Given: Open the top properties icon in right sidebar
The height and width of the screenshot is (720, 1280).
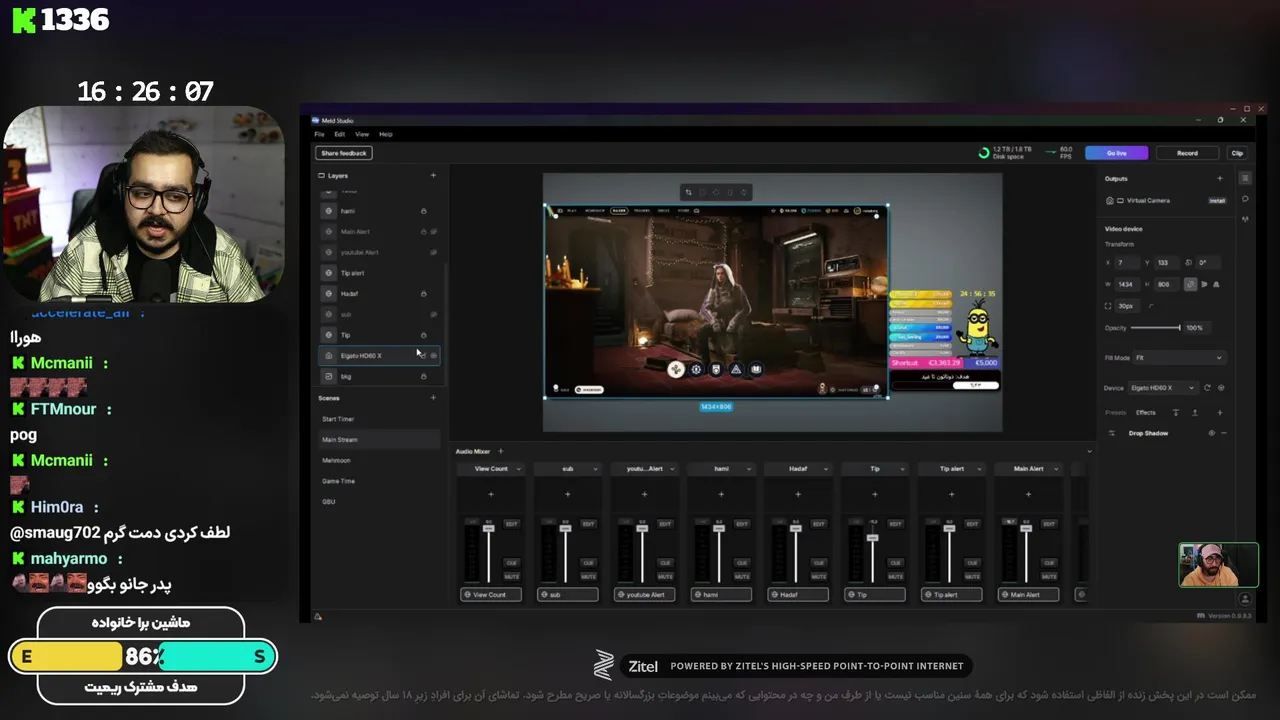Looking at the screenshot, I should tap(1245, 178).
